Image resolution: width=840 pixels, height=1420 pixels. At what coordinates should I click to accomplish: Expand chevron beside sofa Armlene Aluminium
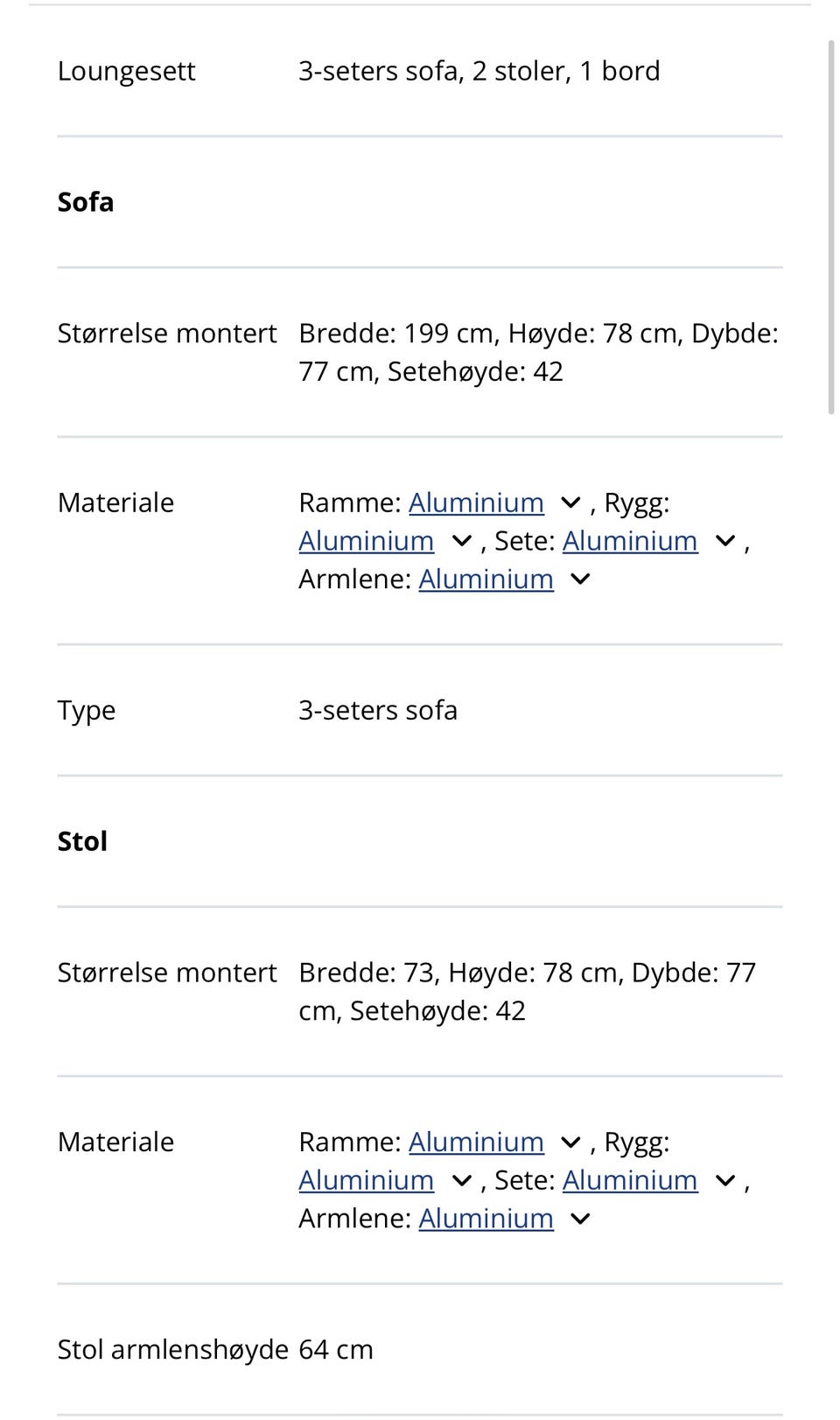580,580
